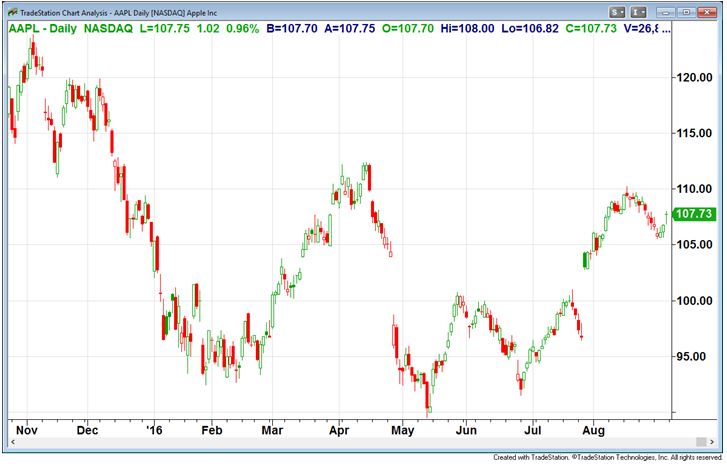Click the 'May' date axis label
Viewport: 727px width, 467px height.
click(x=402, y=430)
